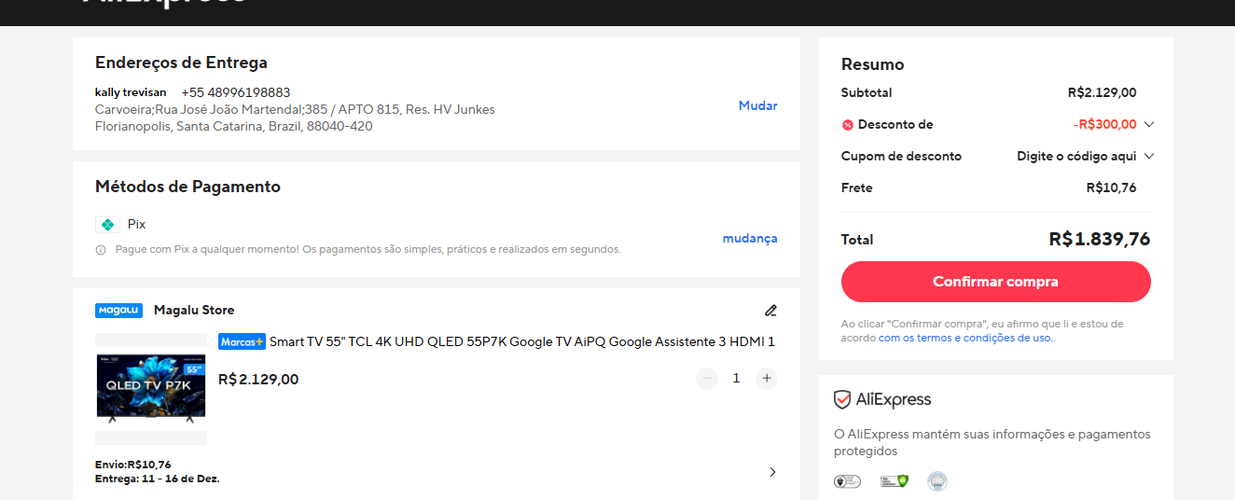
Task: Open shipping options via the right chevron
Action: 772,472
